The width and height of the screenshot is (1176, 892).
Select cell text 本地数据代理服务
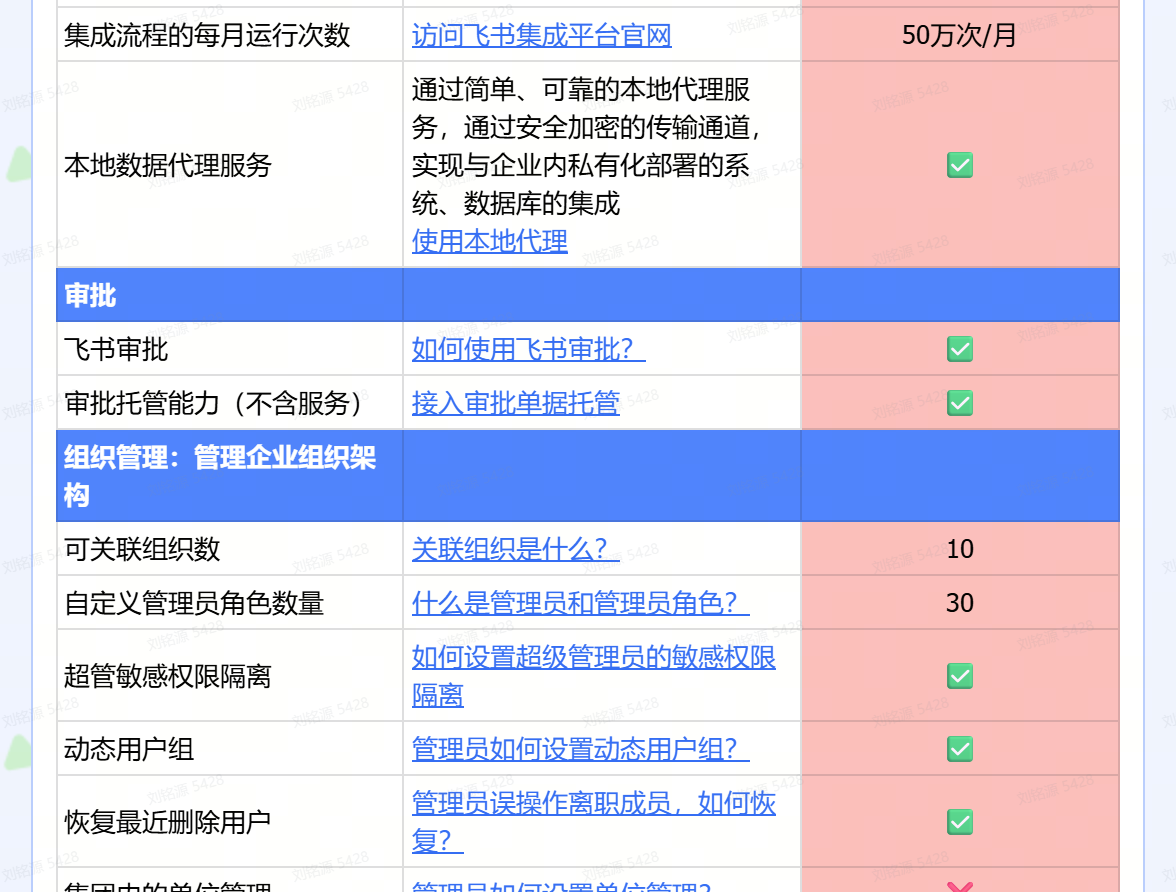click(168, 165)
